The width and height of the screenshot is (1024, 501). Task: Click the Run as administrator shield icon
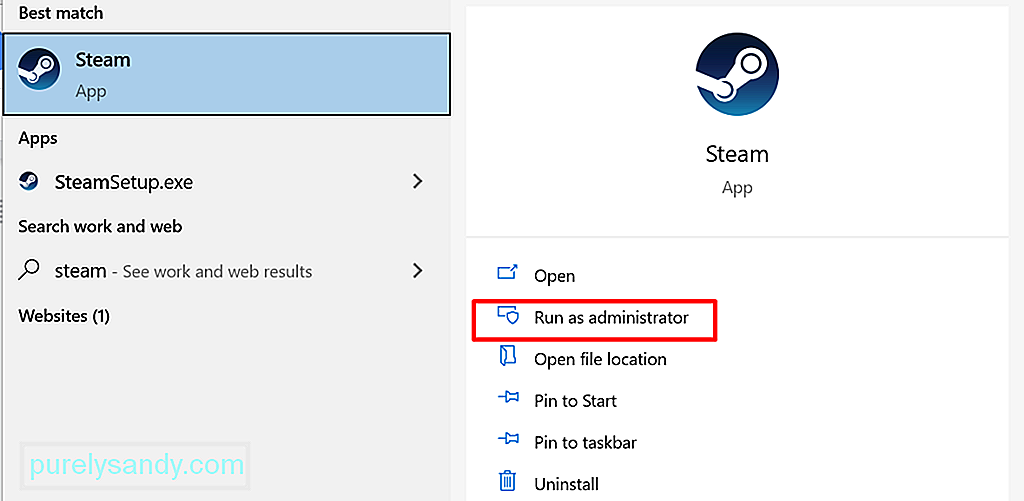(x=507, y=315)
